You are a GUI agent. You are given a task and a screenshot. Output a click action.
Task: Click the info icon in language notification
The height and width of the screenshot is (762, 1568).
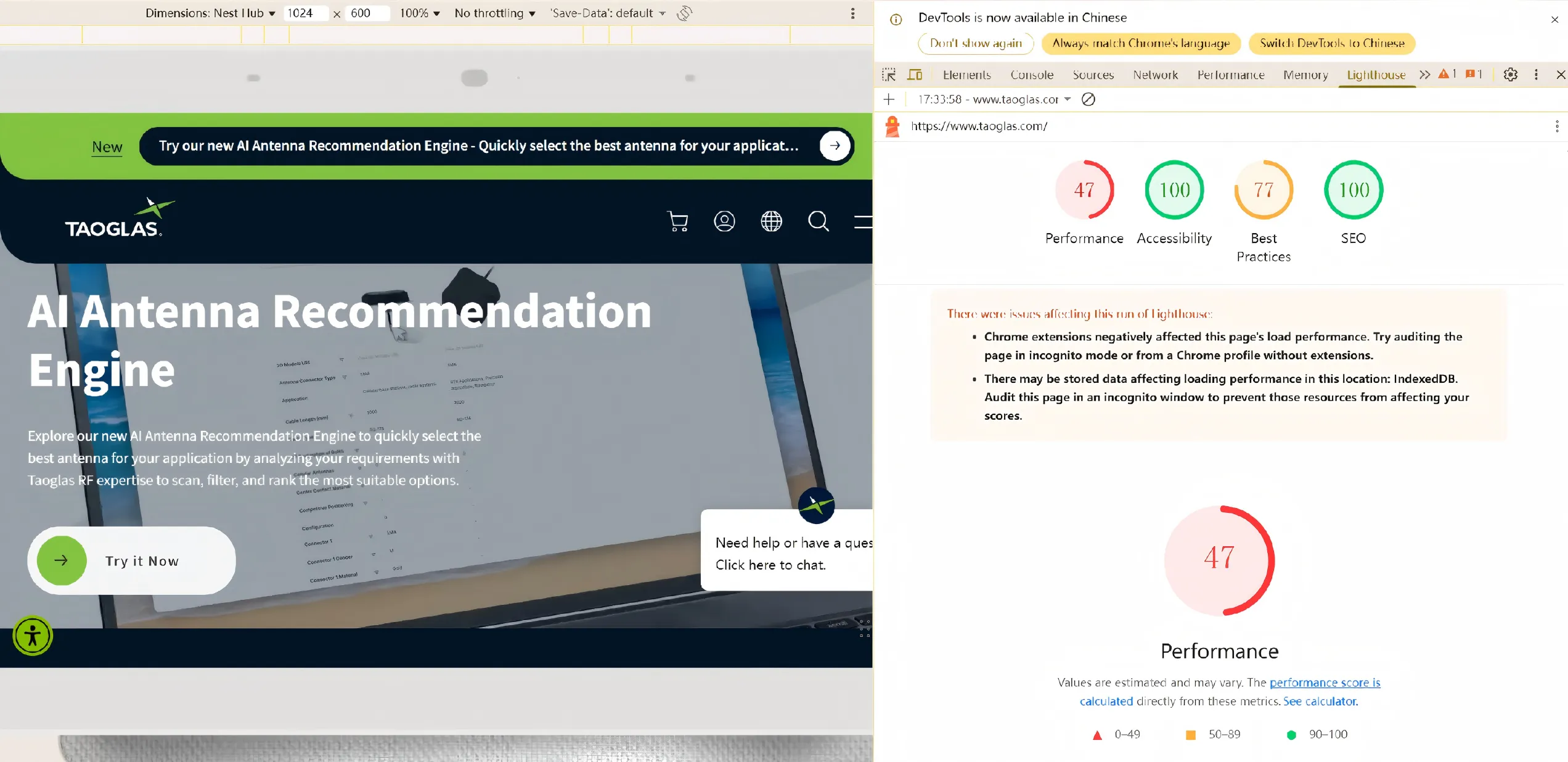pos(896,20)
